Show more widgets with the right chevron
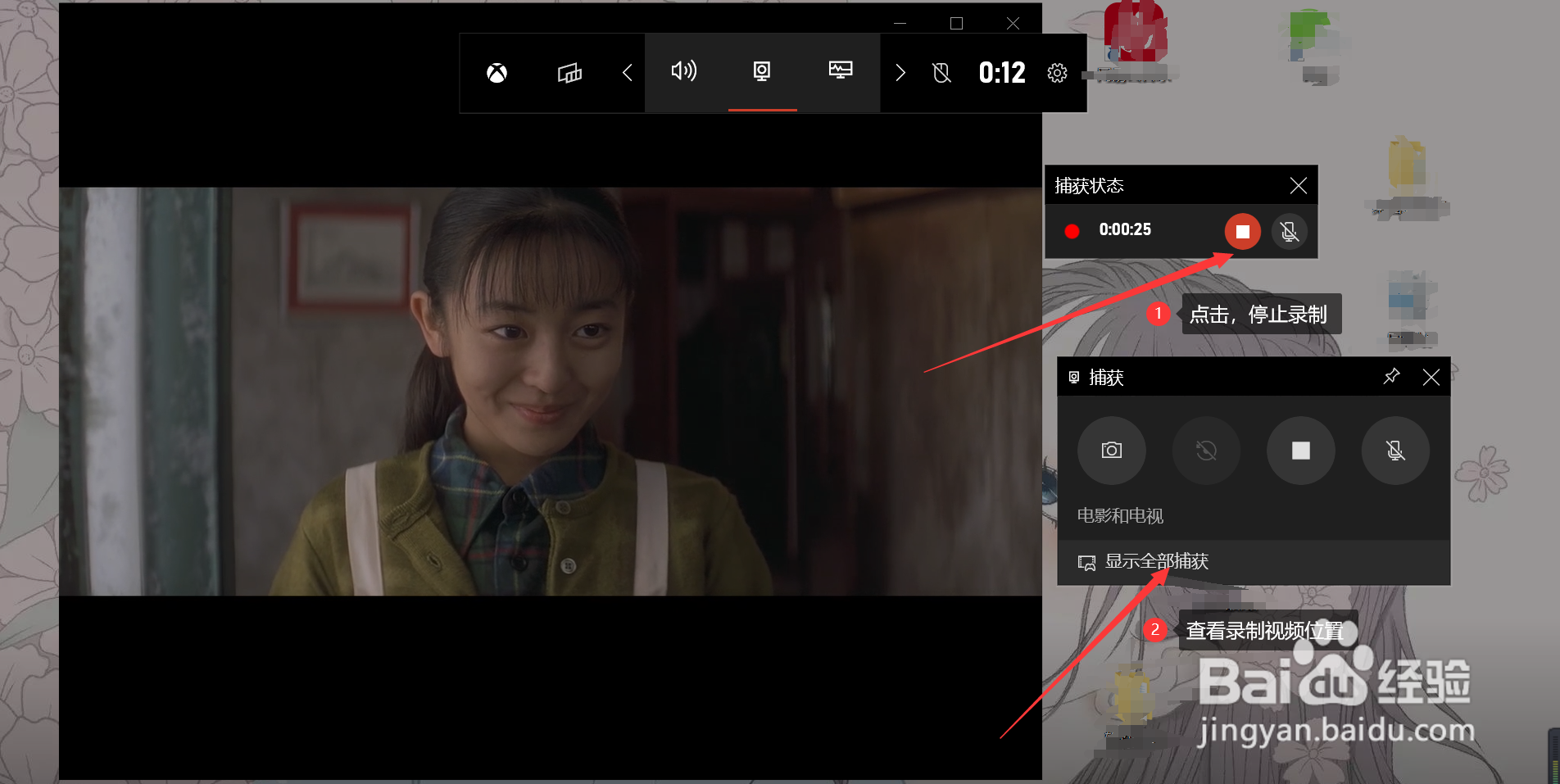 tap(900, 73)
